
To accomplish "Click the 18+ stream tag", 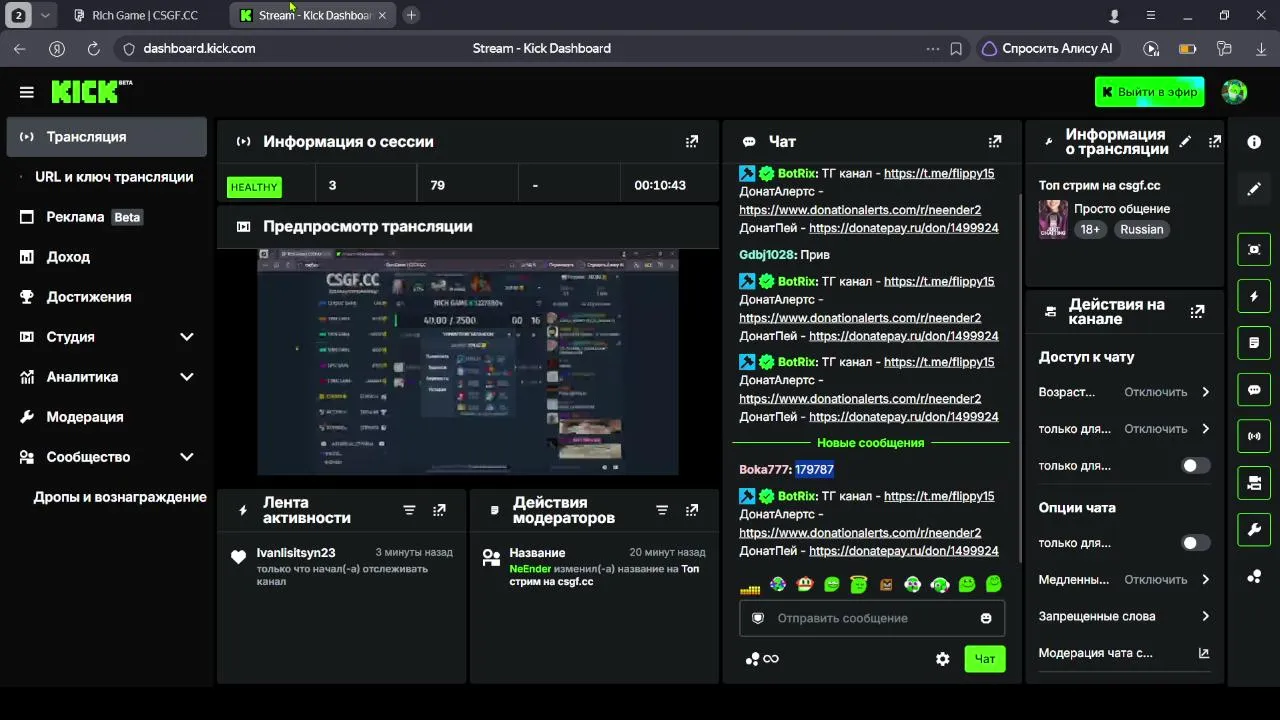I will coord(1090,230).
